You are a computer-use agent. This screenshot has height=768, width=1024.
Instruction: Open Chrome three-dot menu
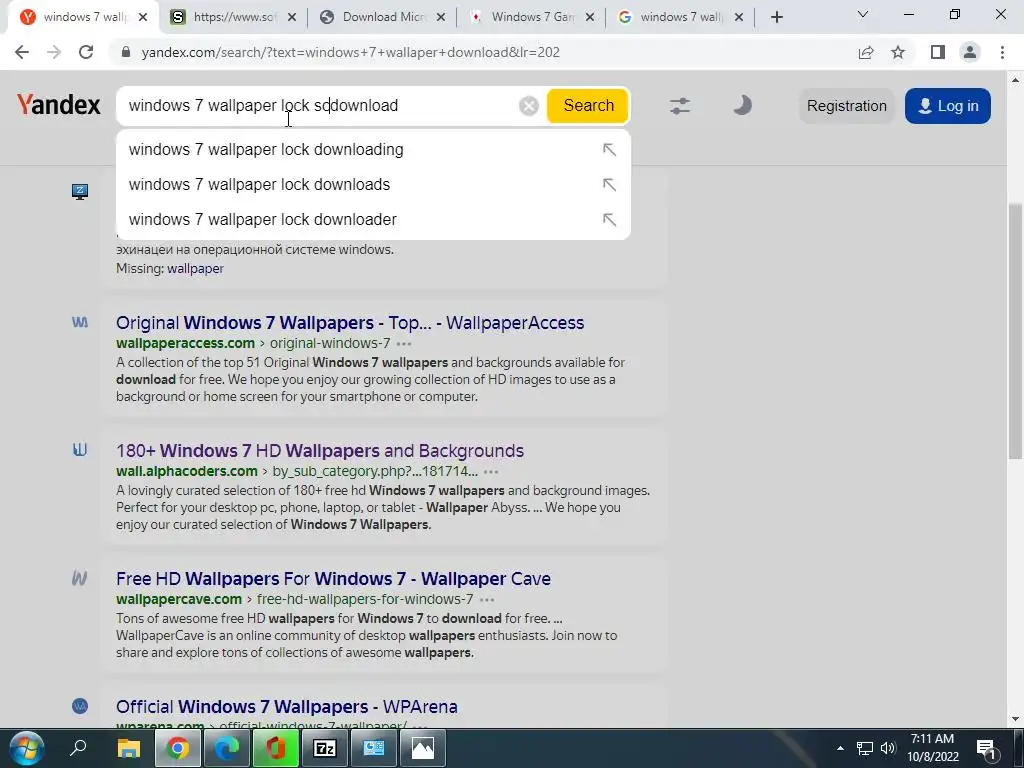tap(1002, 52)
